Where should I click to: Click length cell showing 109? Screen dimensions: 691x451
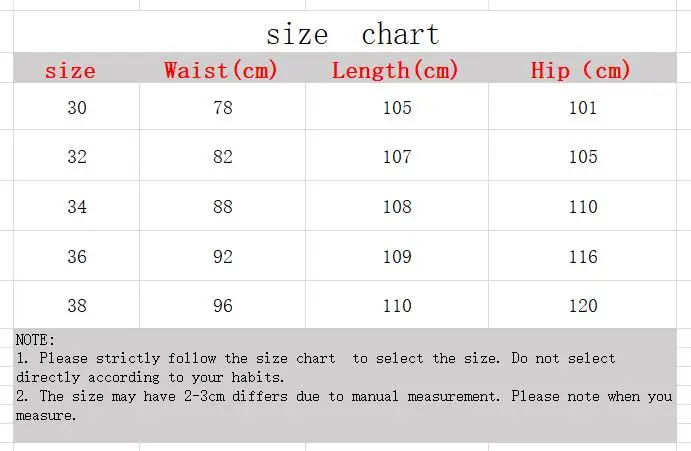[397, 256]
